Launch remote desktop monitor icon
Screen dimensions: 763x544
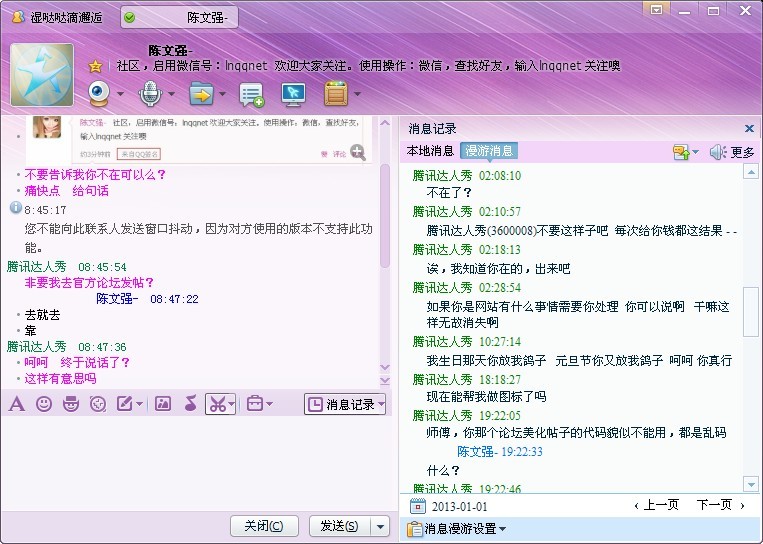(x=293, y=94)
